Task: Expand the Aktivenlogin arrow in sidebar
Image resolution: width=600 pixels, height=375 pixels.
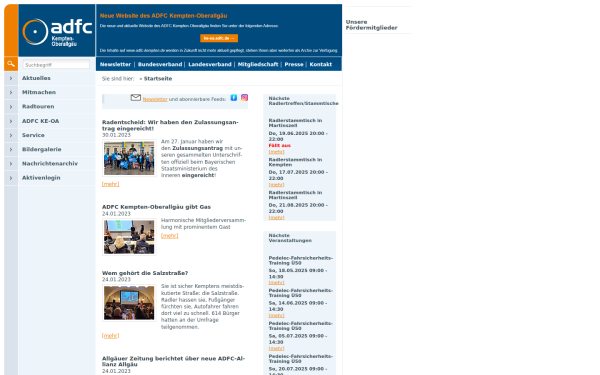Action: [x=11, y=178]
